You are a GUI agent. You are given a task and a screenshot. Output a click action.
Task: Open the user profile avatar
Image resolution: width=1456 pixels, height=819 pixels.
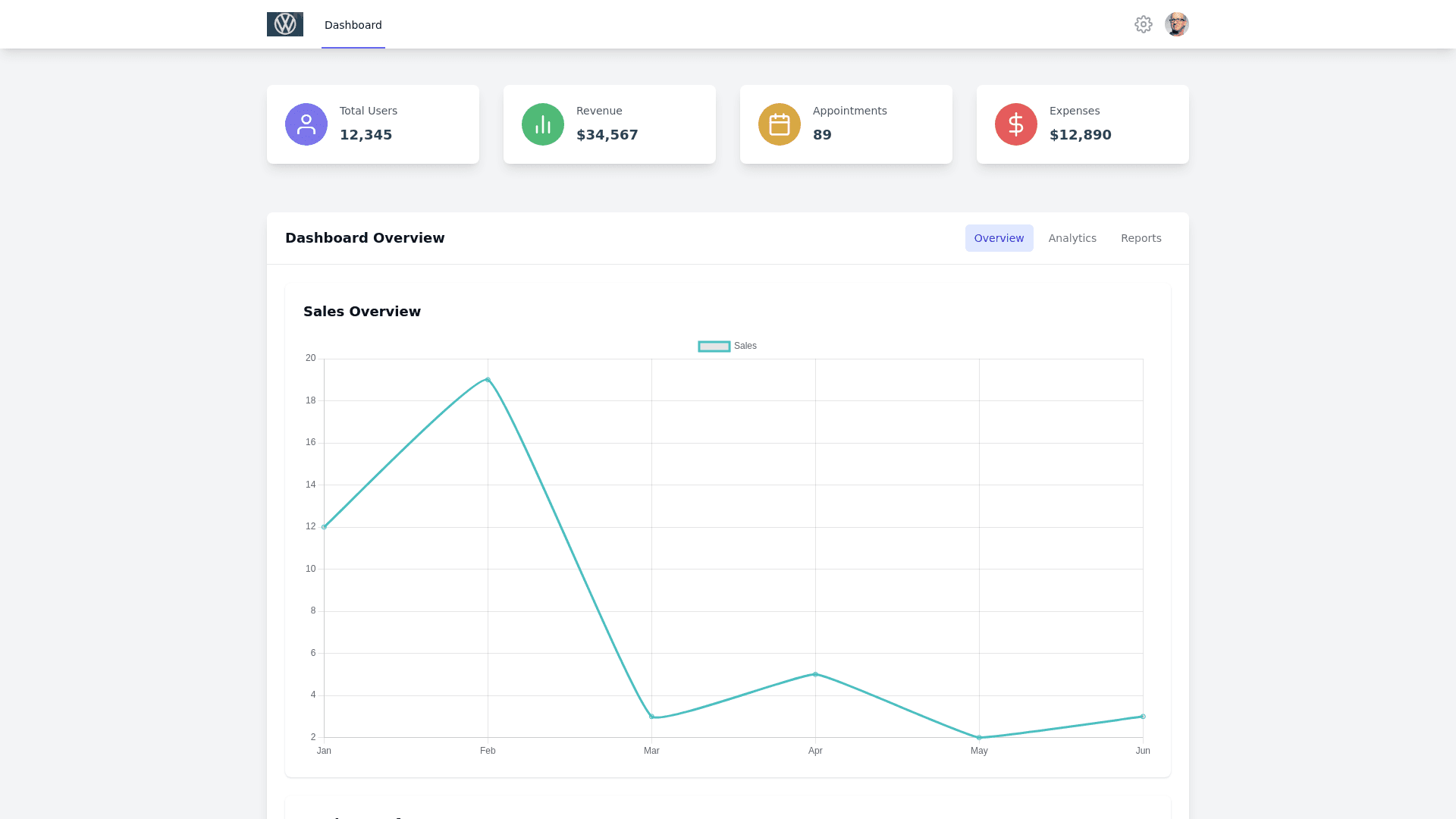click(x=1176, y=24)
